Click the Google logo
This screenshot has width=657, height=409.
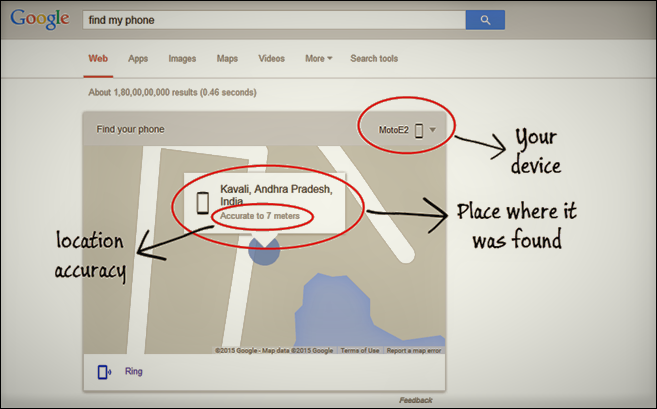tap(40, 19)
